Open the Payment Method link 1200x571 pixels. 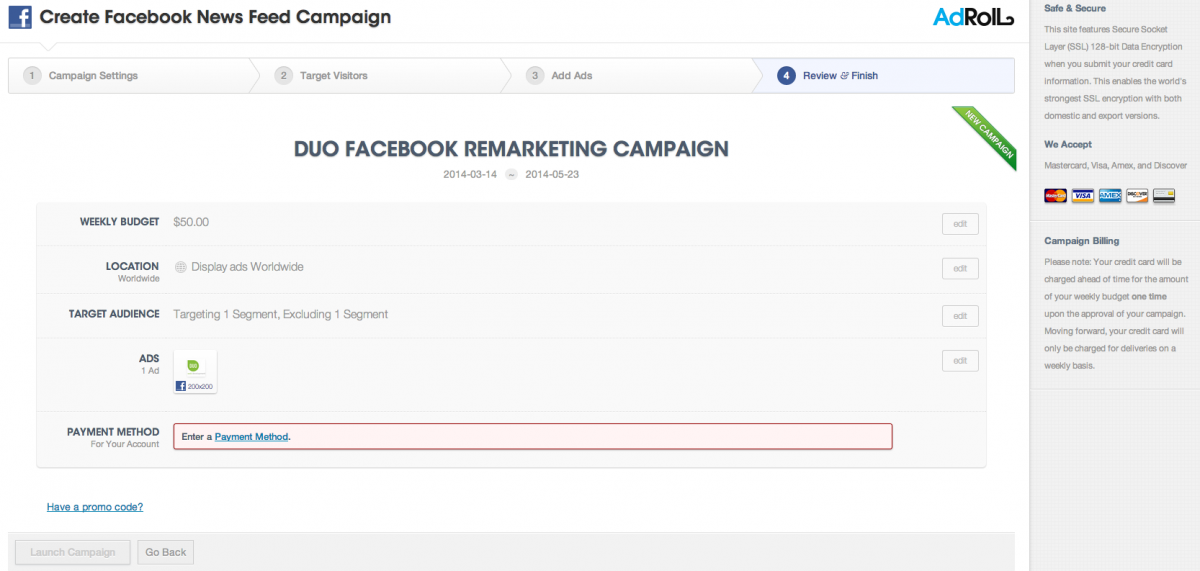coord(251,437)
